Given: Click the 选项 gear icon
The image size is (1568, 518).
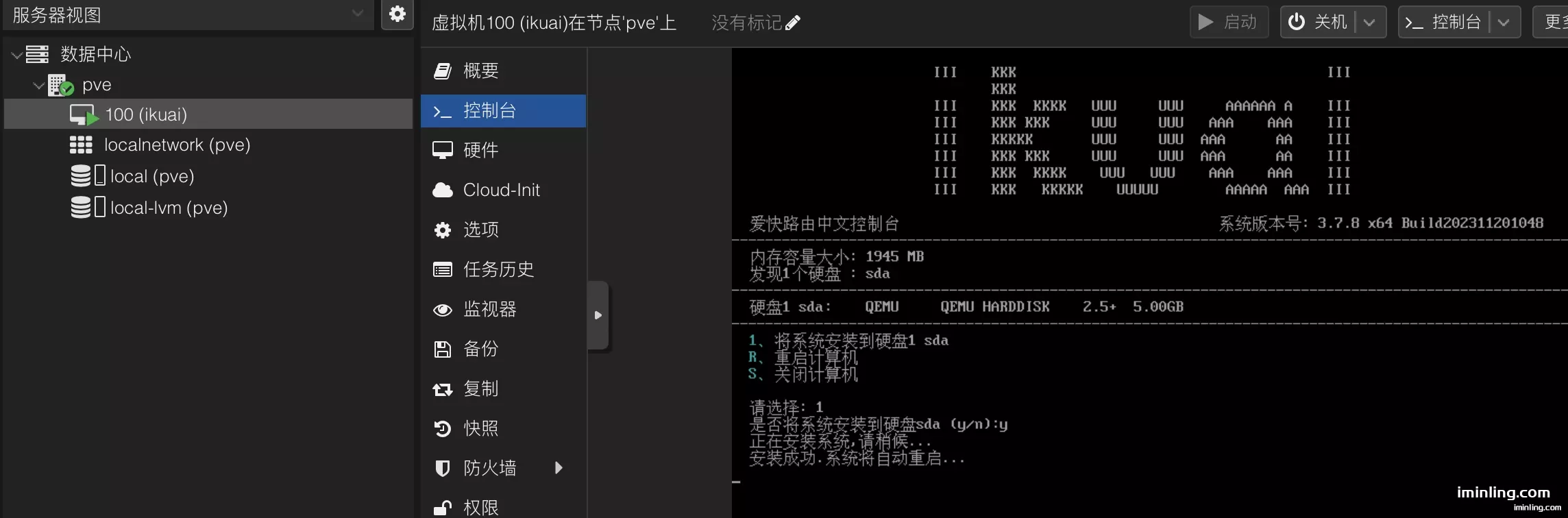Looking at the screenshot, I should [x=443, y=230].
